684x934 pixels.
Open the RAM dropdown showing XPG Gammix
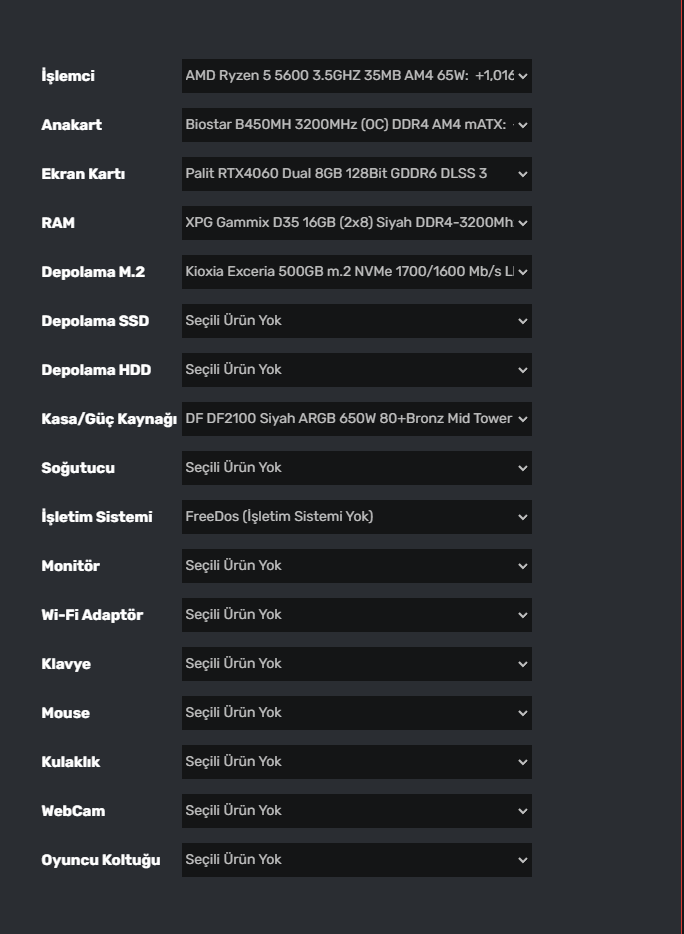356,223
